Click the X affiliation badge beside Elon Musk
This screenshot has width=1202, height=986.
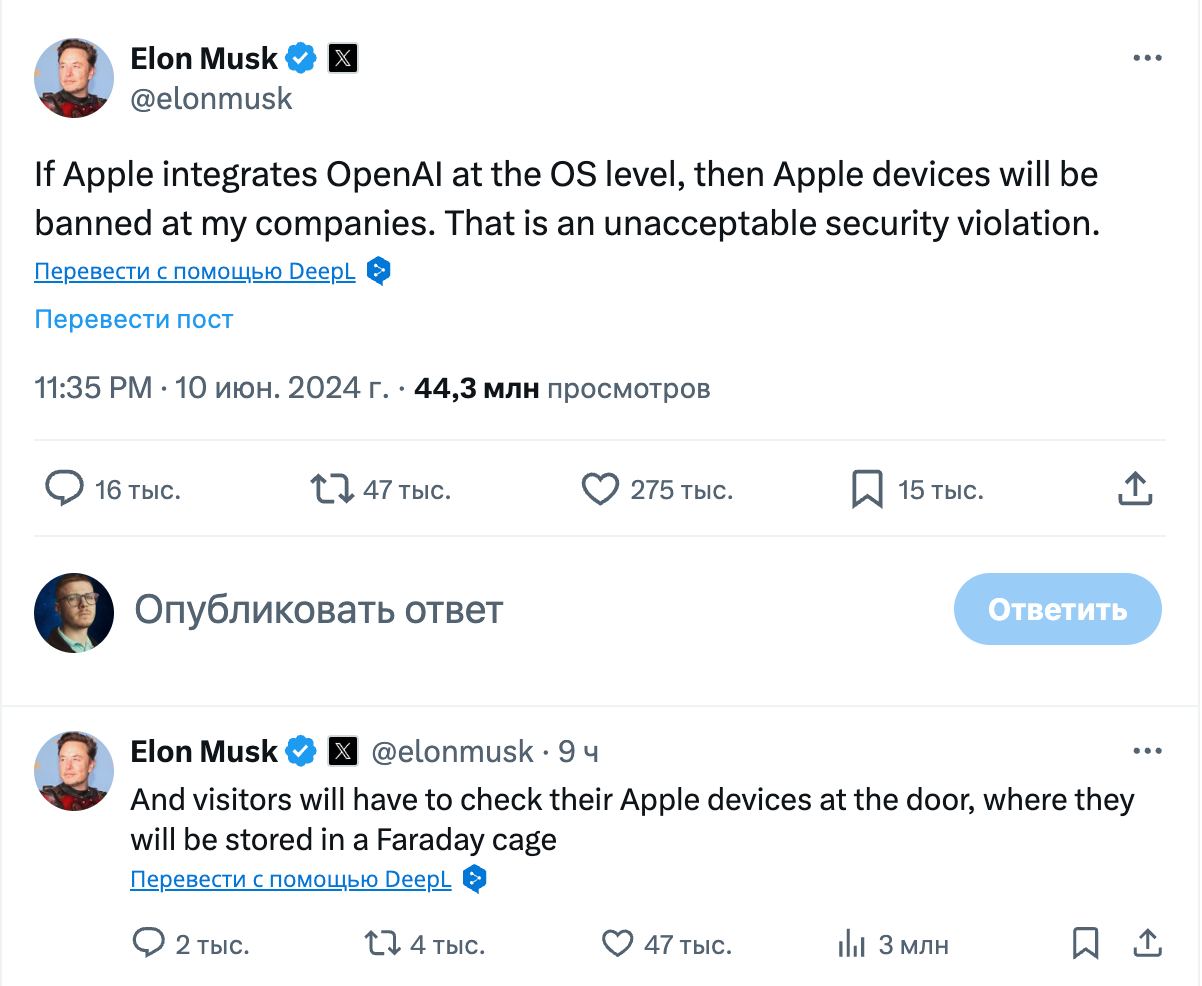pyautogui.click(x=343, y=58)
